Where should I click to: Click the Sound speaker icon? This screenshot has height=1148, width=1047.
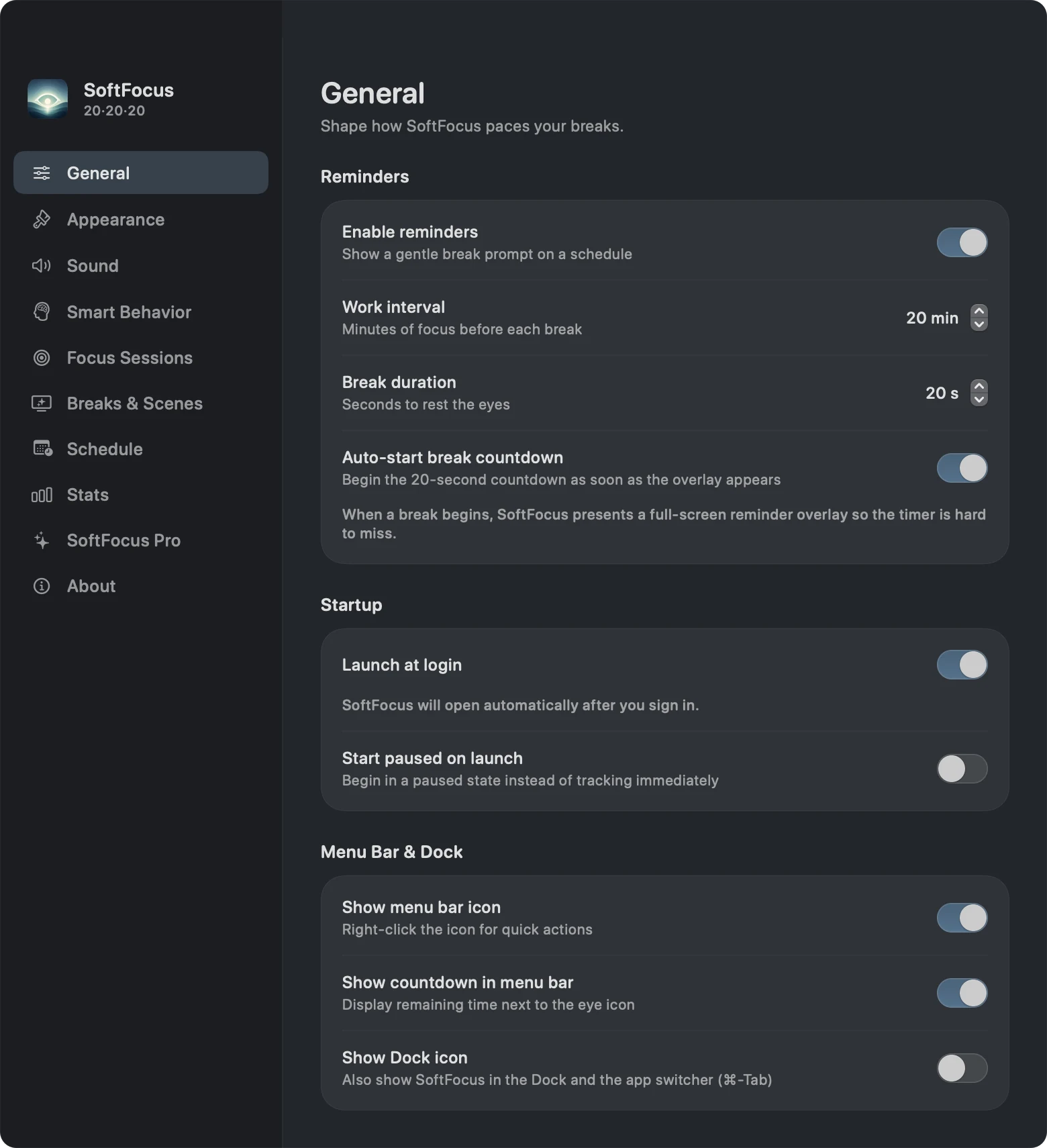(x=42, y=266)
